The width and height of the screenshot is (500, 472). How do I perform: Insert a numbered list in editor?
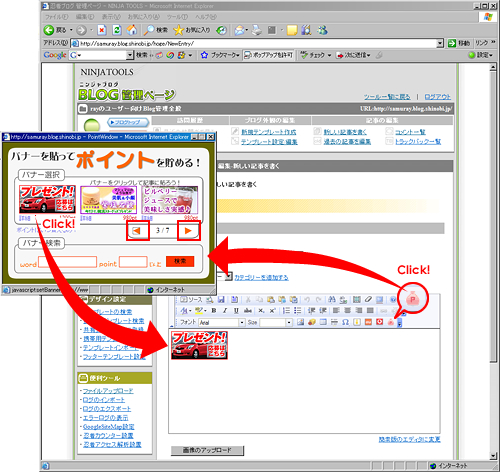click(286, 311)
